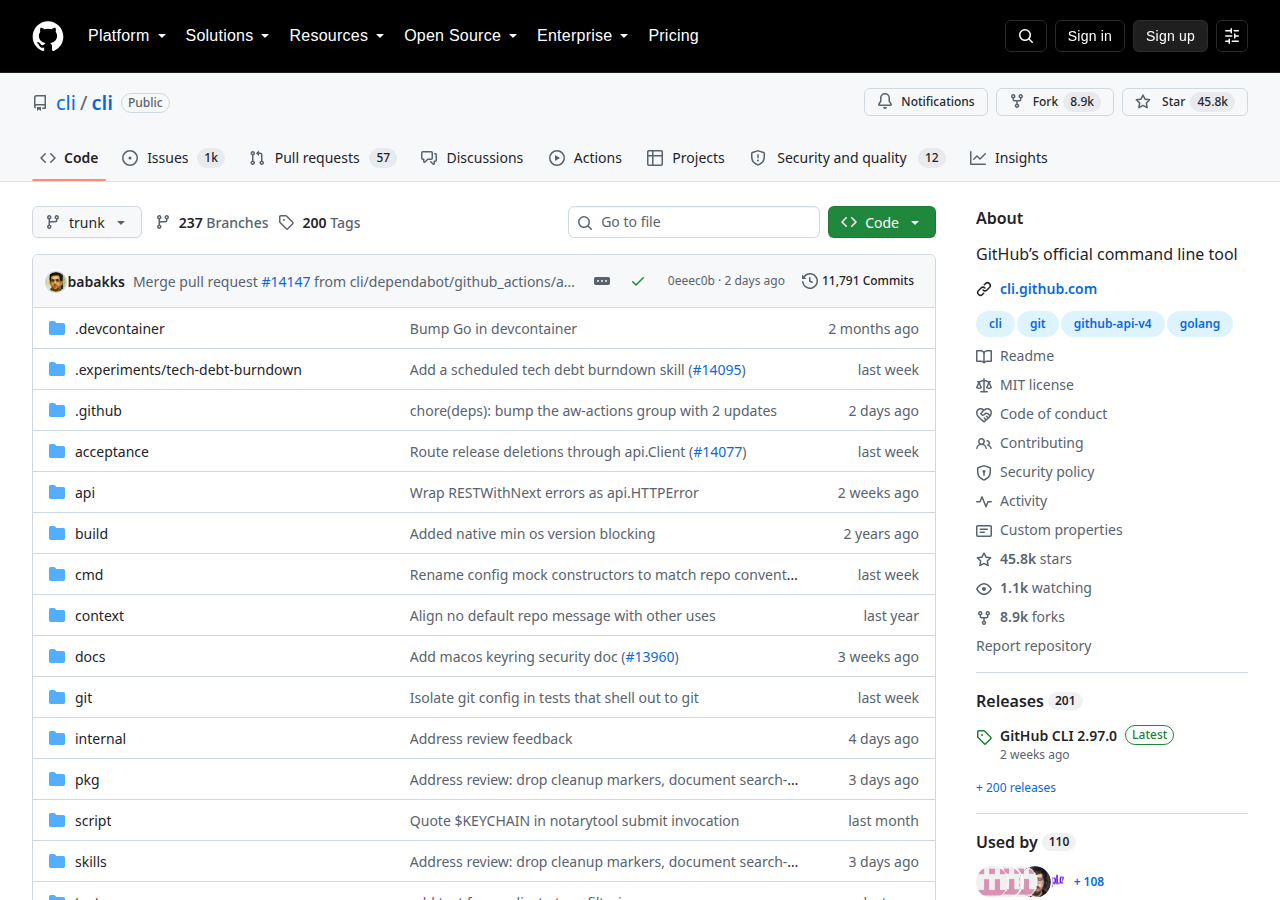Click the GitHub Octocat logo
This screenshot has width=1280, height=900.
[x=48, y=36]
